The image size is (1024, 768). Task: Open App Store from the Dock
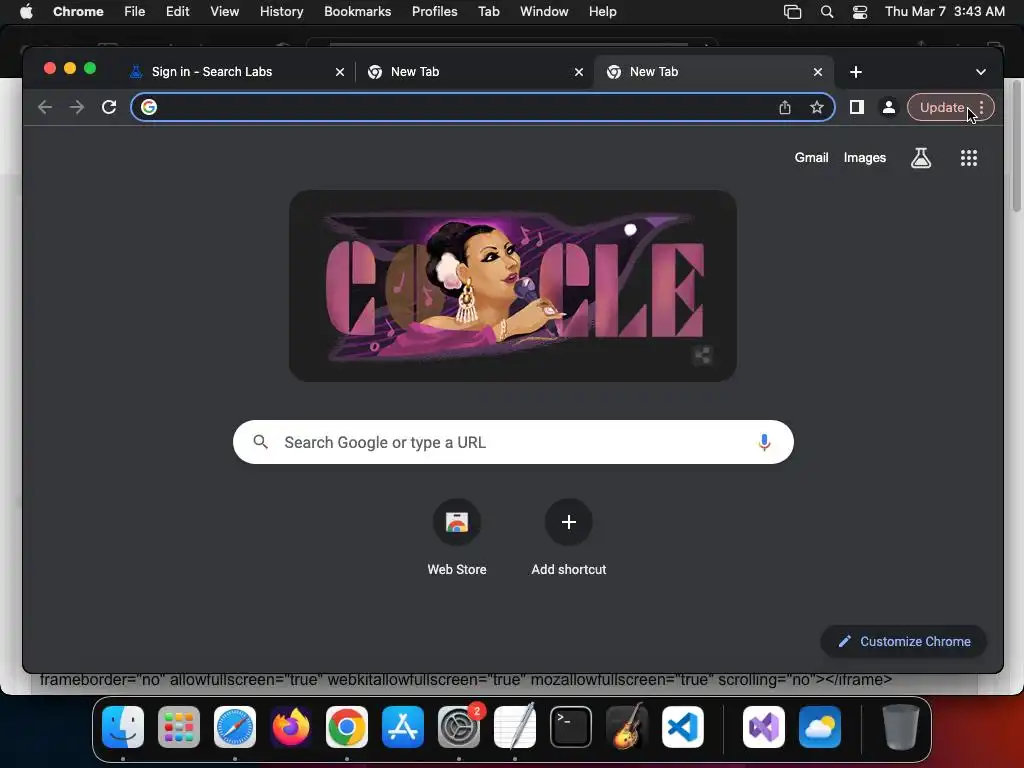[x=403, y=727]
